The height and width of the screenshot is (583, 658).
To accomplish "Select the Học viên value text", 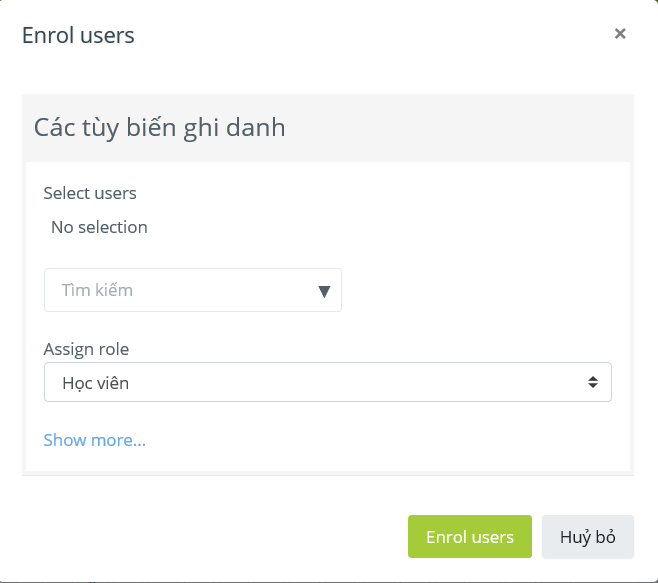I will click(95, 383).
